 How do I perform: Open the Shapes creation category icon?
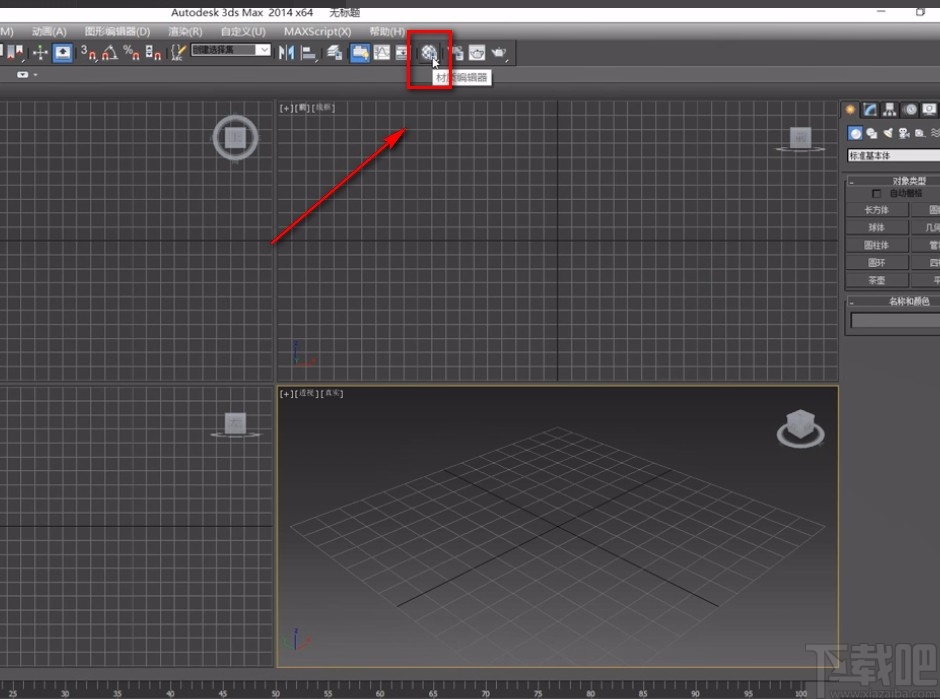click(x=872, y=133)
